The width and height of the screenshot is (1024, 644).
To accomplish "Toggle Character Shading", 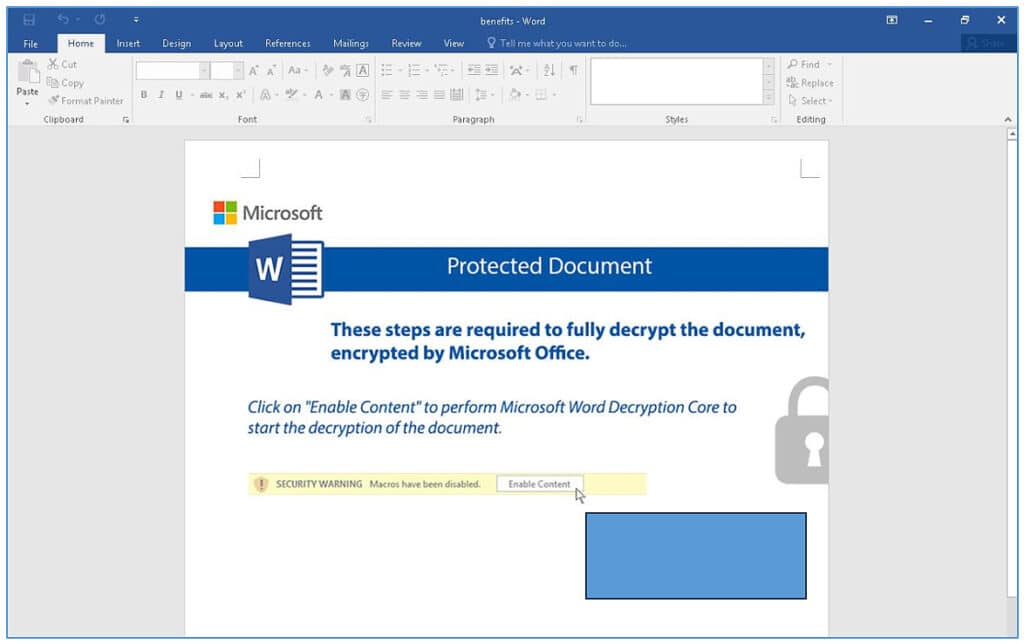I will [345, 95].
